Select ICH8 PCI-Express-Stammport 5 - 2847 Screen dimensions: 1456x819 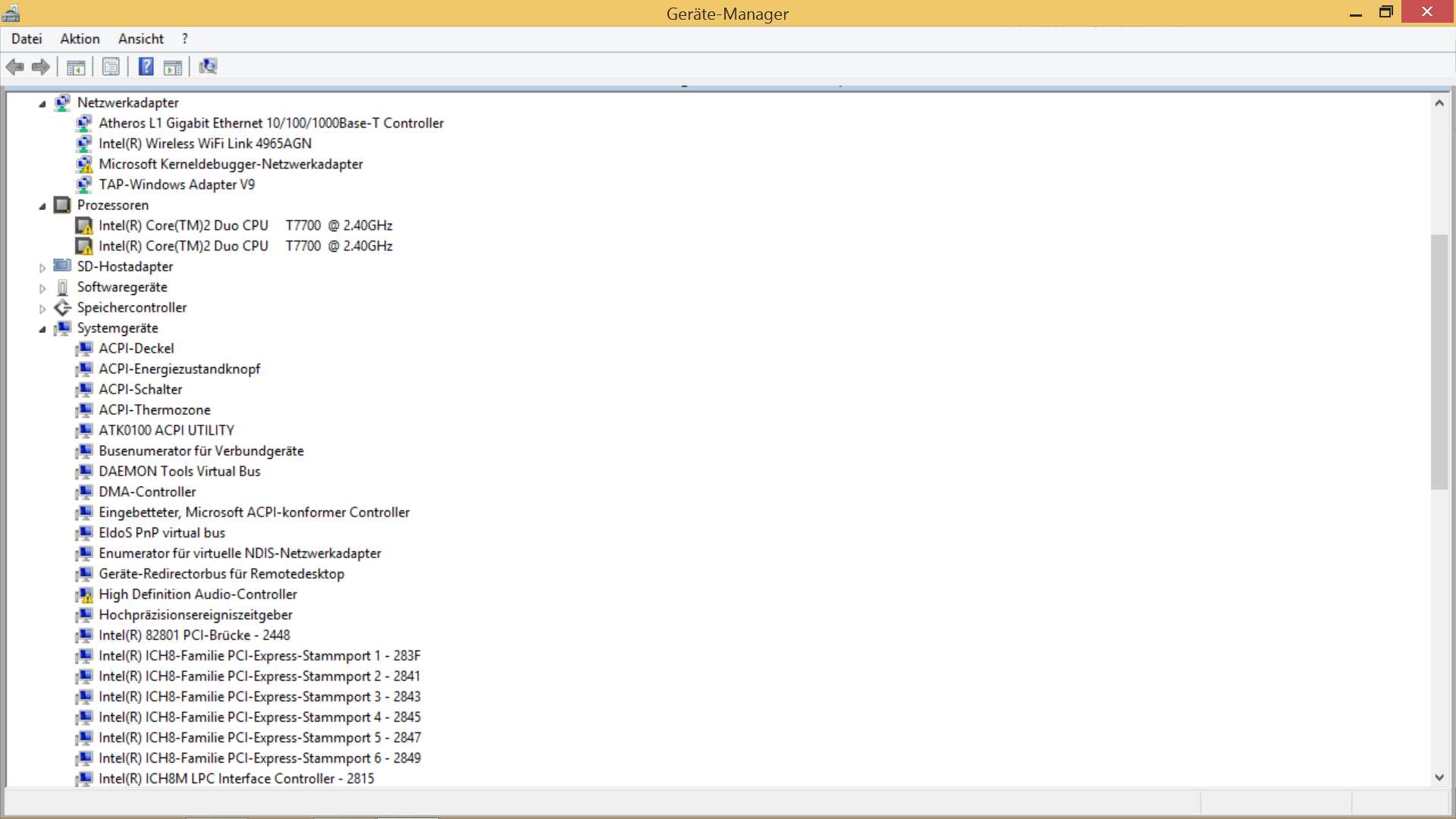point(259,737)
